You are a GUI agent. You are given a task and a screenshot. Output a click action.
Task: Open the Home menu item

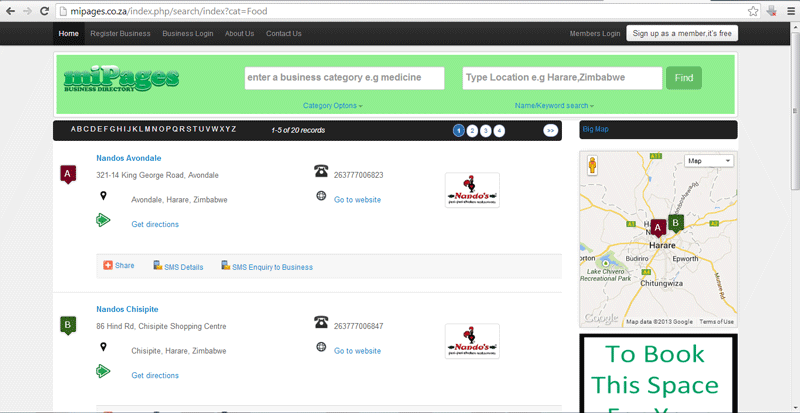tap(68, 34)
